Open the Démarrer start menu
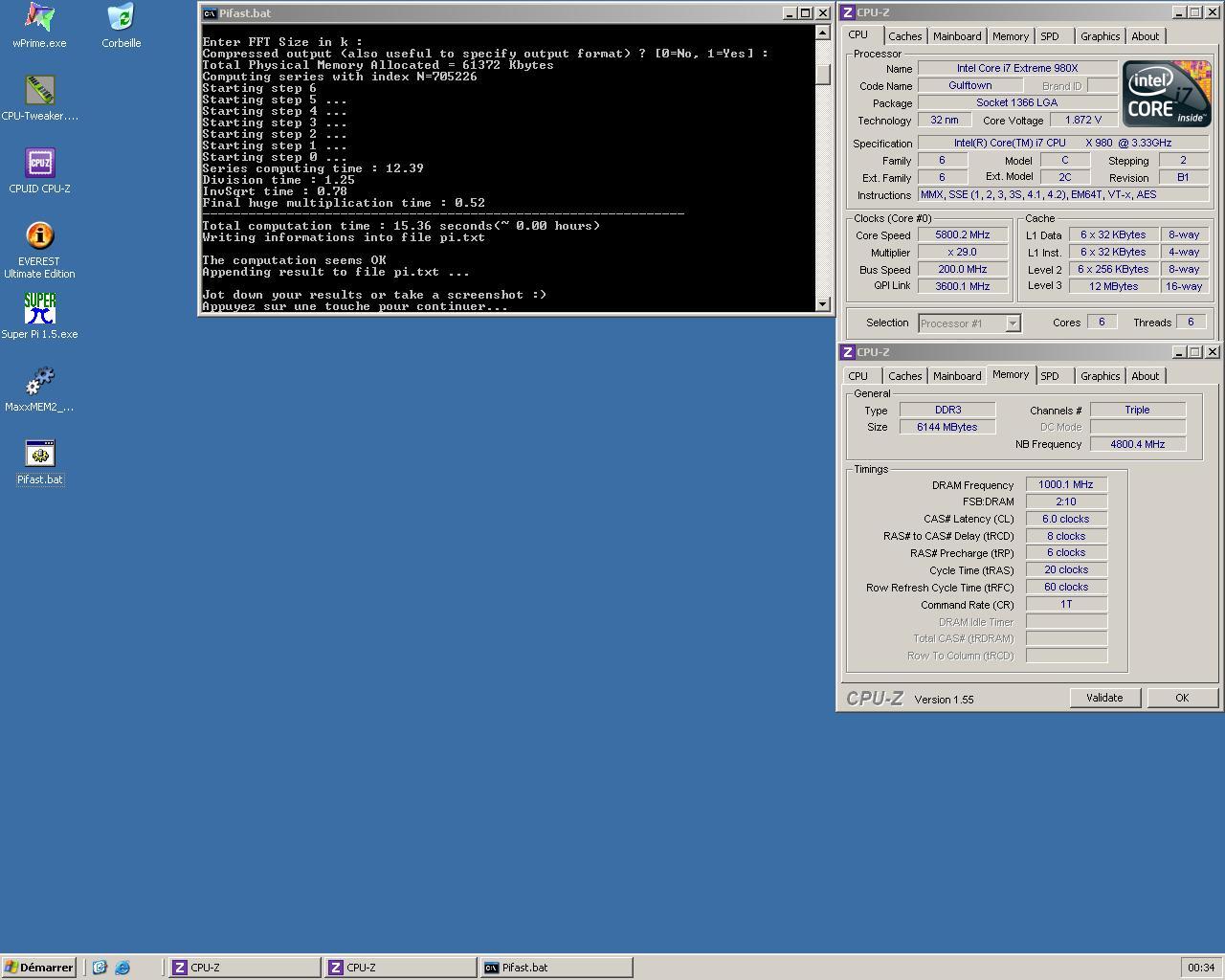Screen dimensions: 1225x980 (38, 968)
